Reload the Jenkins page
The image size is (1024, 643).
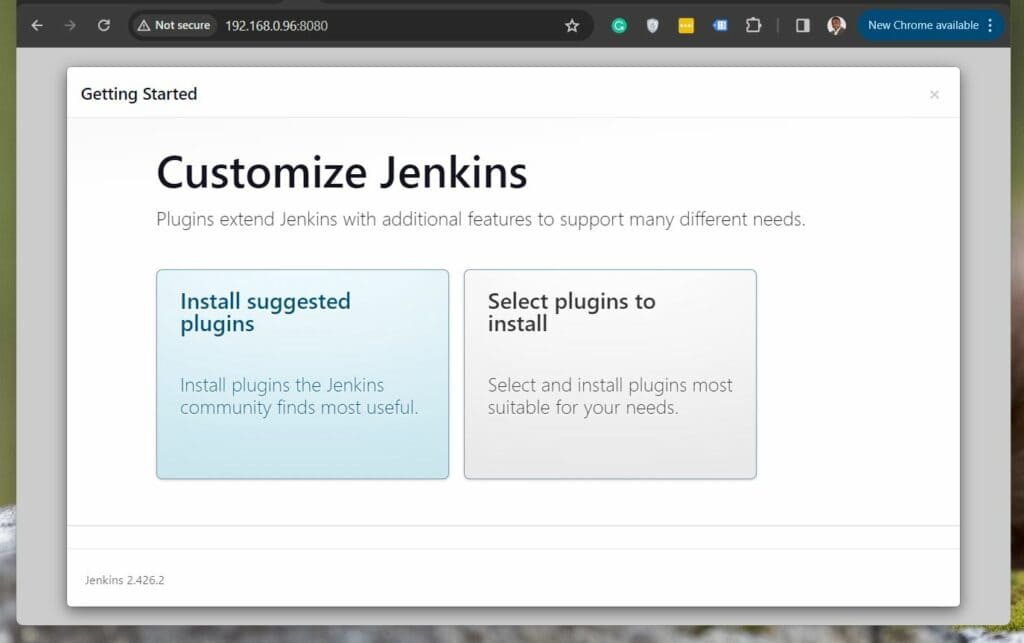click(x=103, y=25)
